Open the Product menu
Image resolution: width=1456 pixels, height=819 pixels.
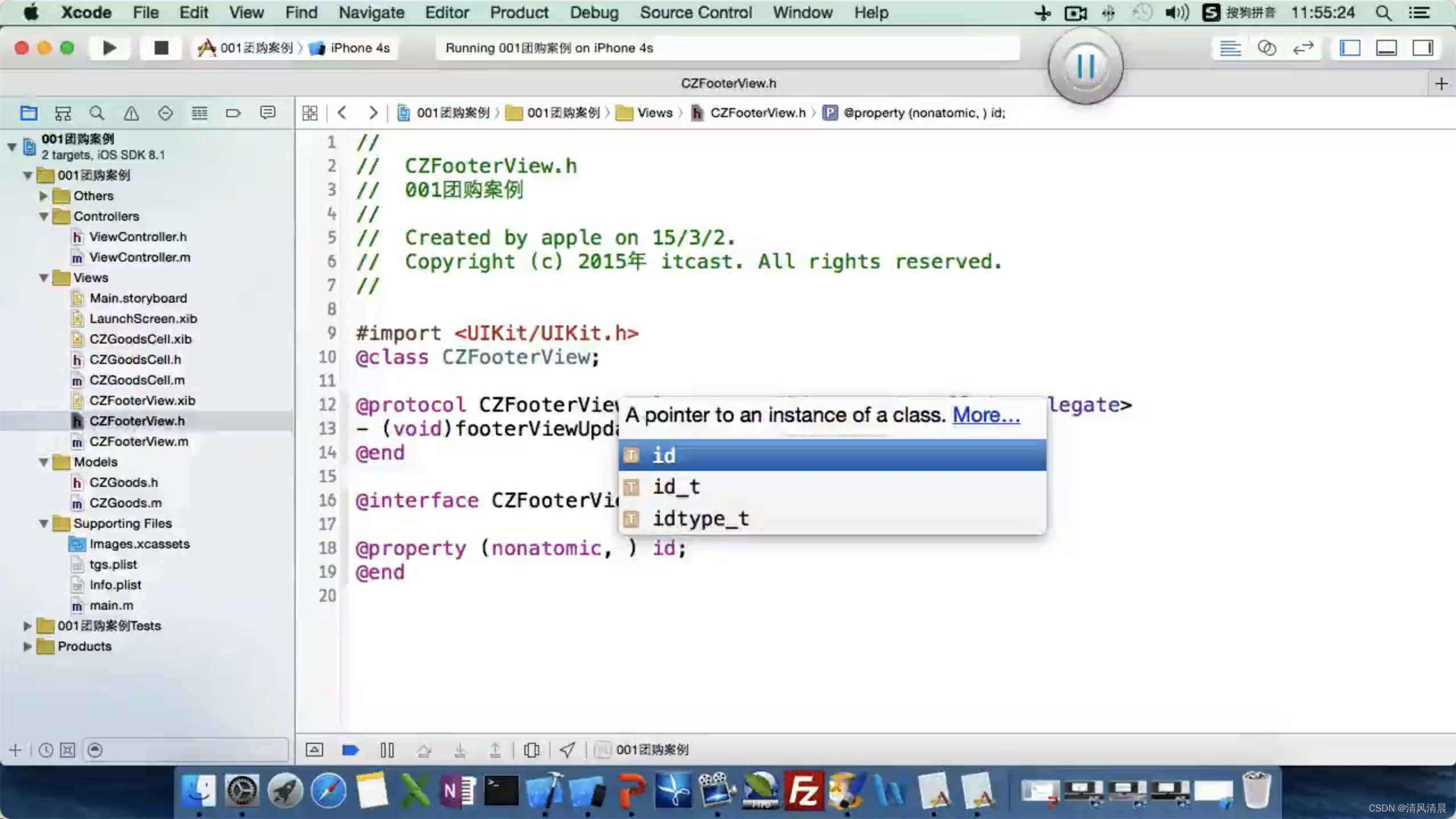coord(519,13)
